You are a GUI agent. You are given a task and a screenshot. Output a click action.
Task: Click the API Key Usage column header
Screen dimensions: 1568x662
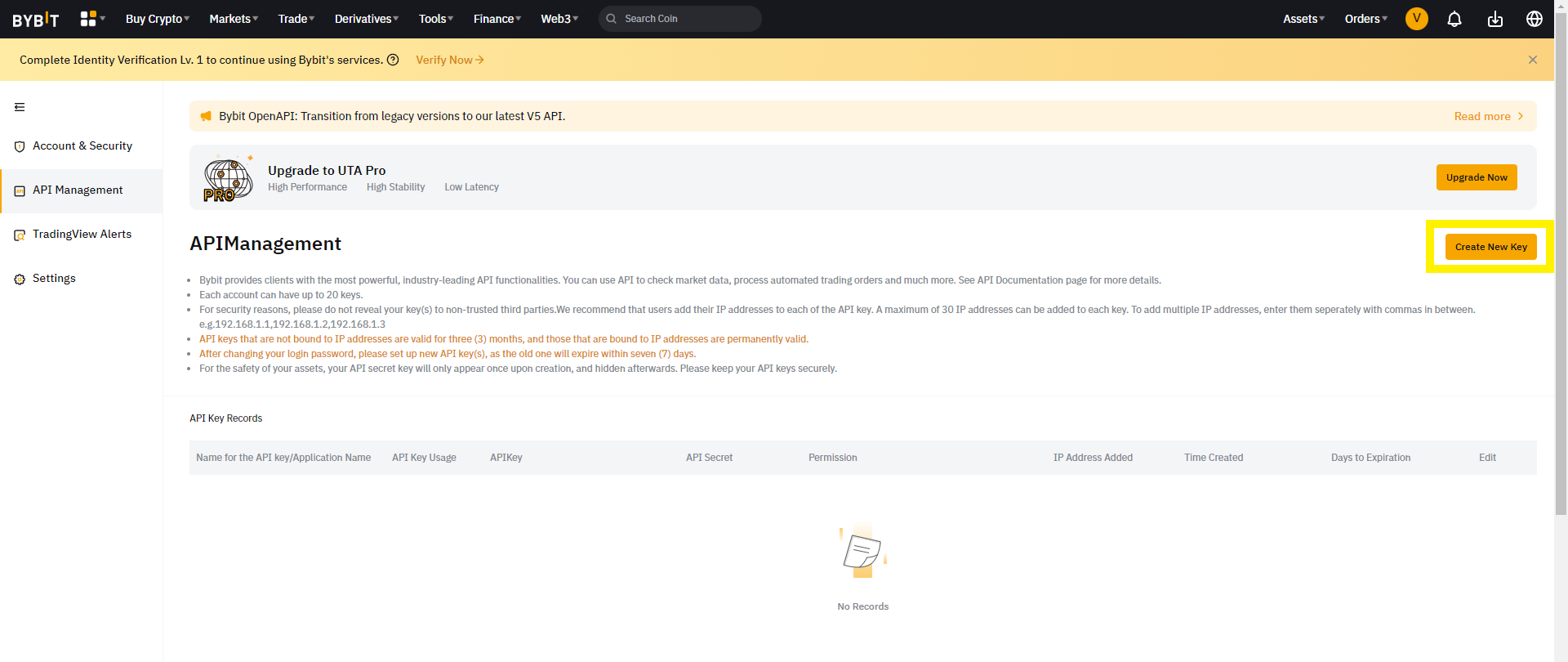click(424, 458)
